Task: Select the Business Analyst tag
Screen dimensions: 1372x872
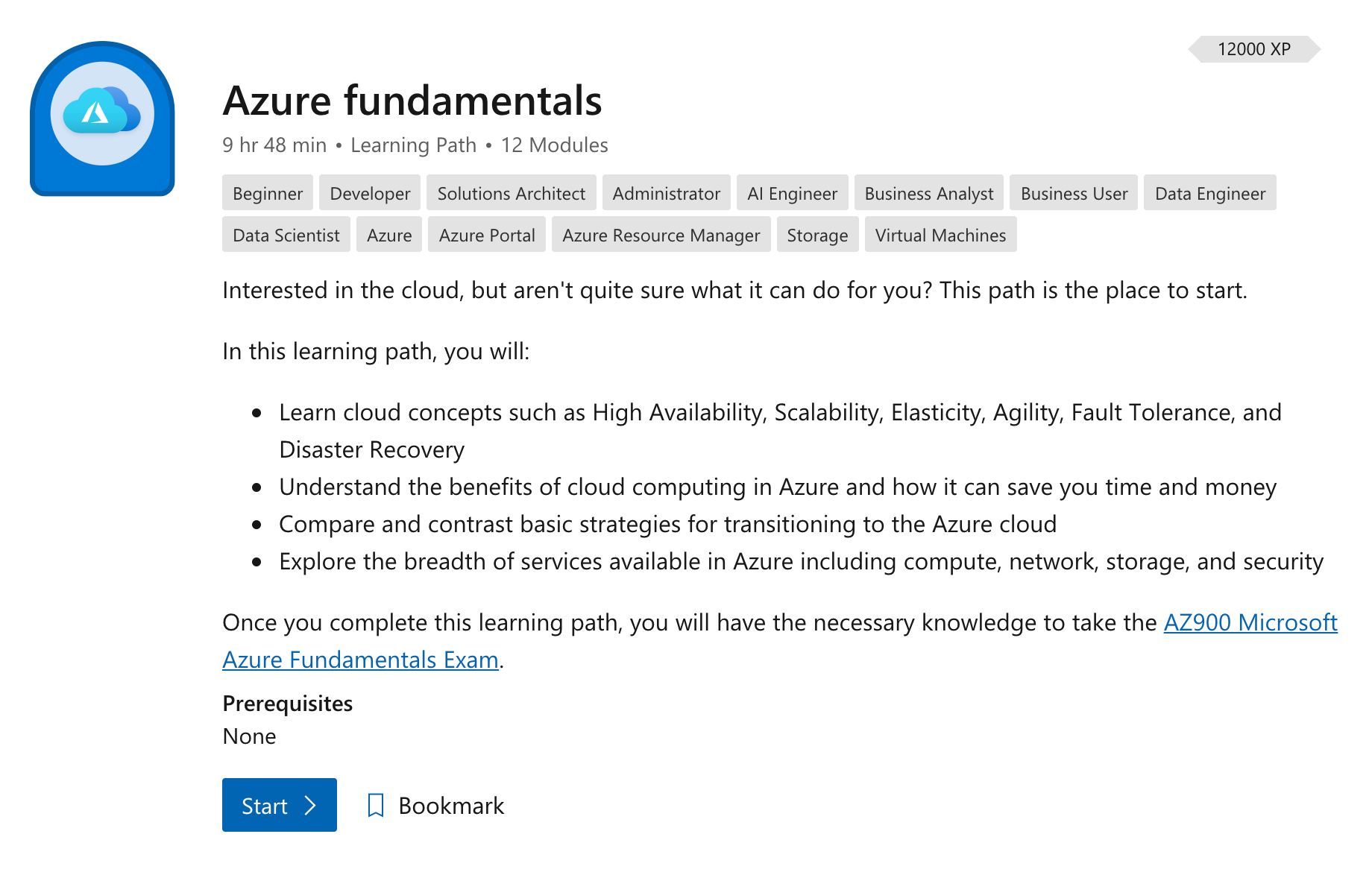Action: [x=928, y=193]
